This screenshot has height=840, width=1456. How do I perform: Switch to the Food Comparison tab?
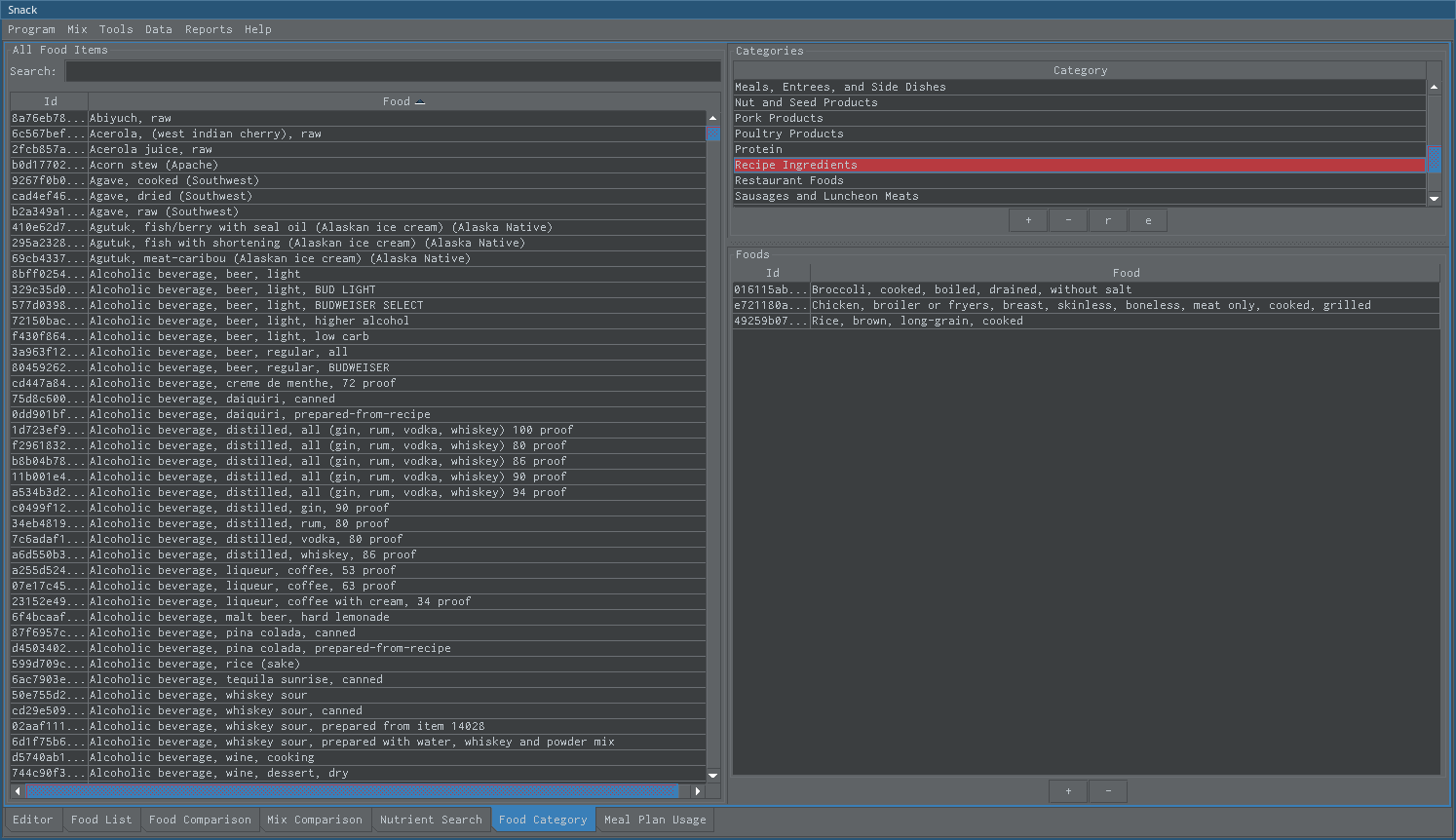pos(200,820)
